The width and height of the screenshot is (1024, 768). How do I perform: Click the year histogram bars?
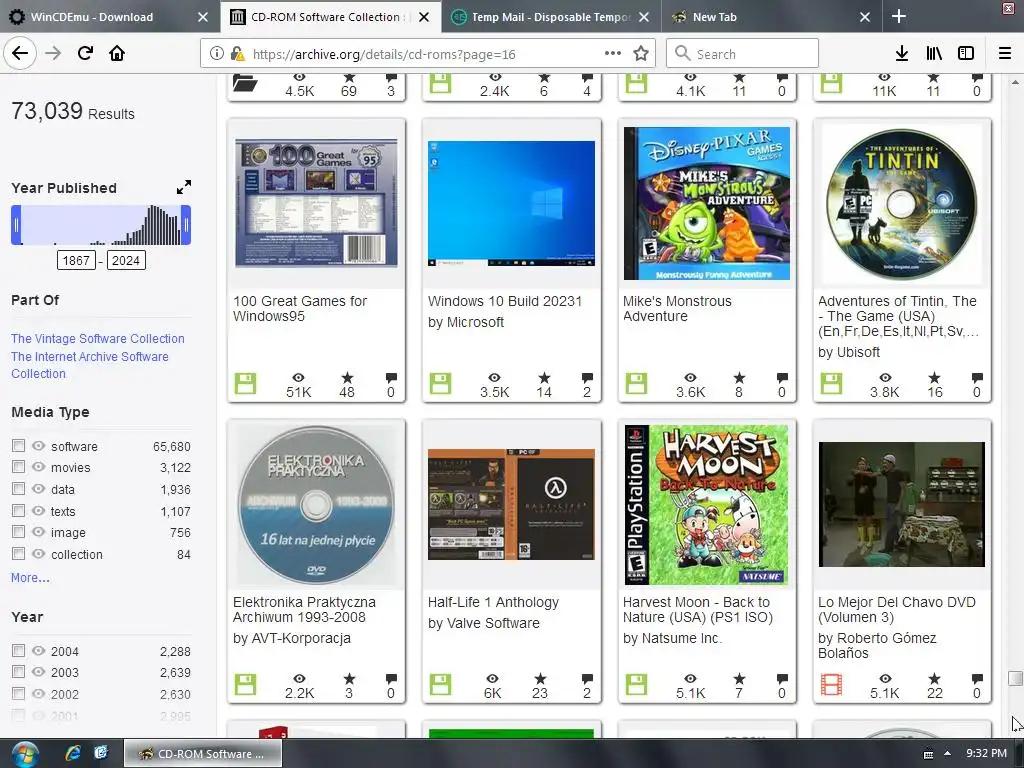tap(101, 225)
